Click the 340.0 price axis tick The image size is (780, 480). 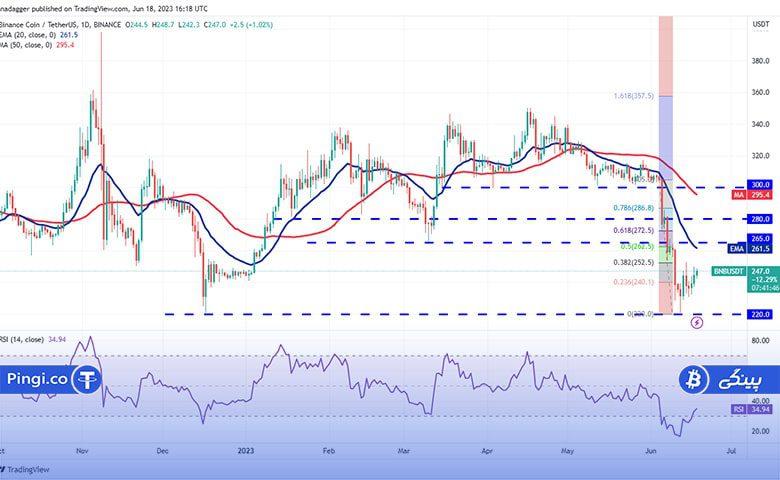pos(760,124)
